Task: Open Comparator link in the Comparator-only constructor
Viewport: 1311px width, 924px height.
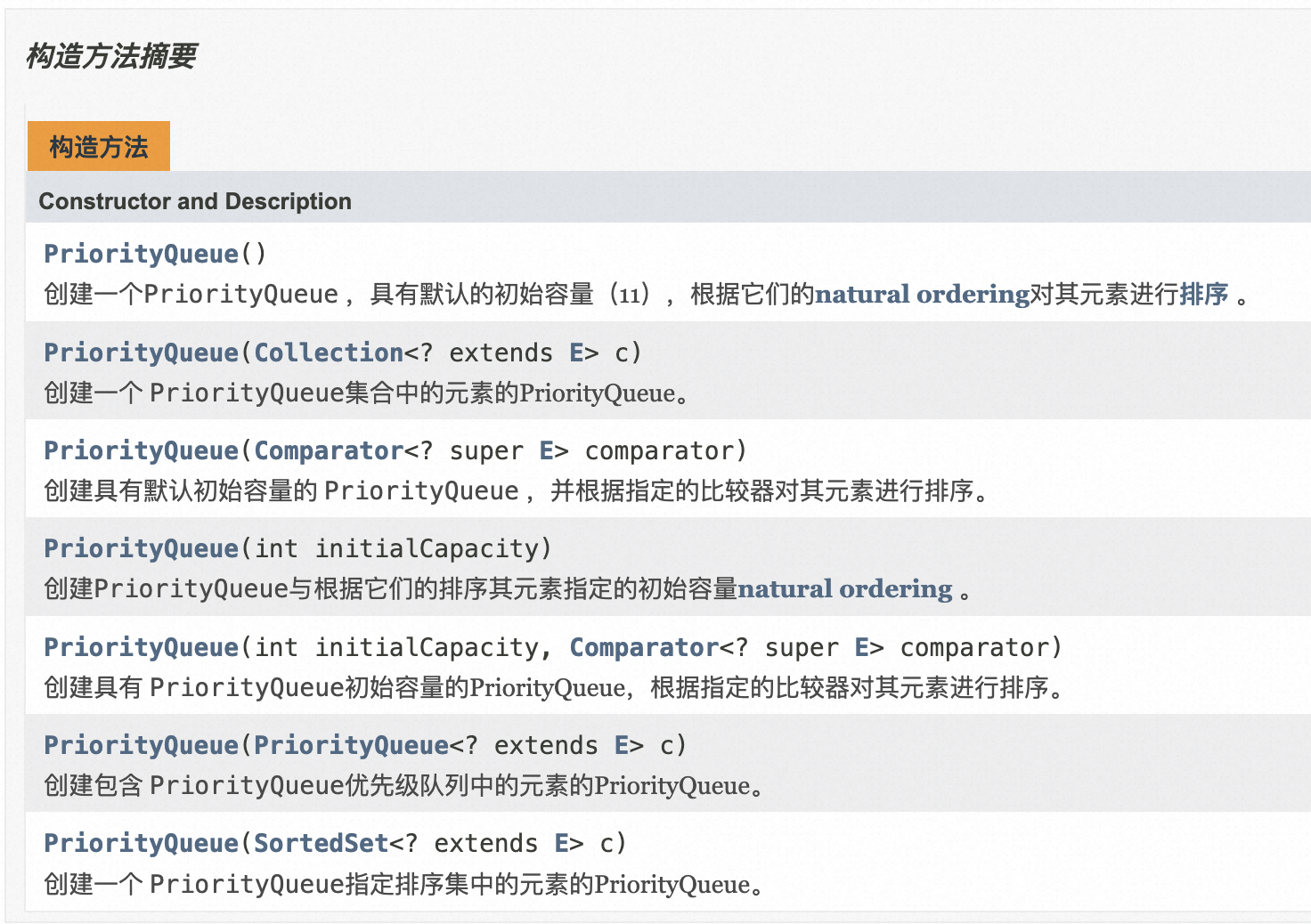Action: (x=329, y=450)
